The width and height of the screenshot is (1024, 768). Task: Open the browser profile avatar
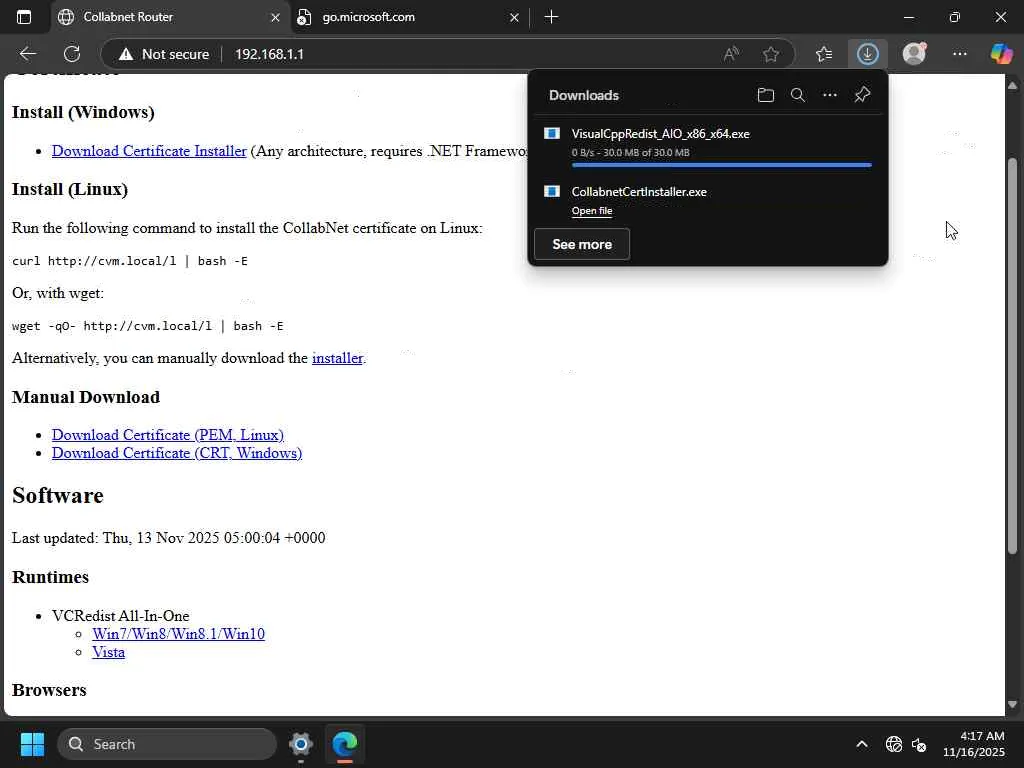point(914,54)
